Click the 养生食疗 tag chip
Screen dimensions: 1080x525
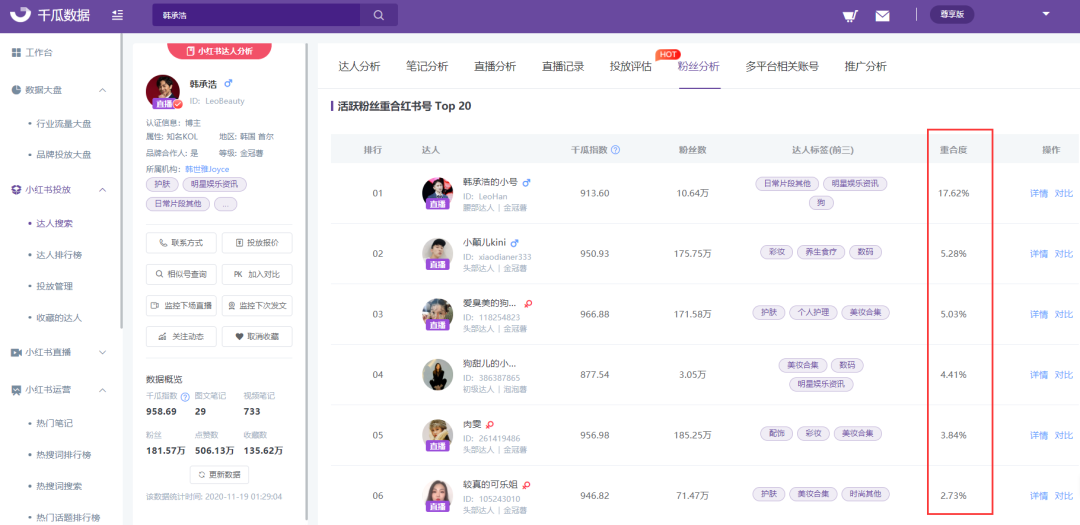pyautogui.click(x=820, y=253)
